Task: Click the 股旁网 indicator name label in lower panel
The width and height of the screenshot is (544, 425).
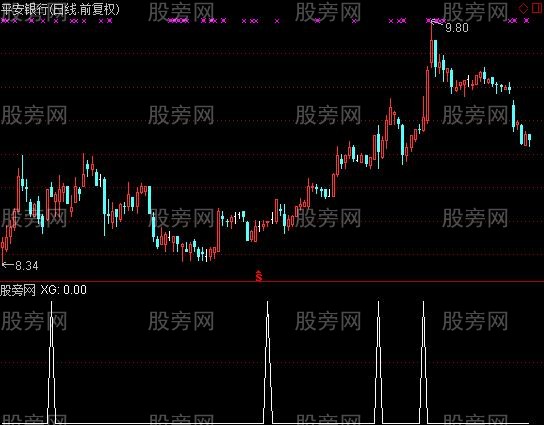Action: pos(18,290)
